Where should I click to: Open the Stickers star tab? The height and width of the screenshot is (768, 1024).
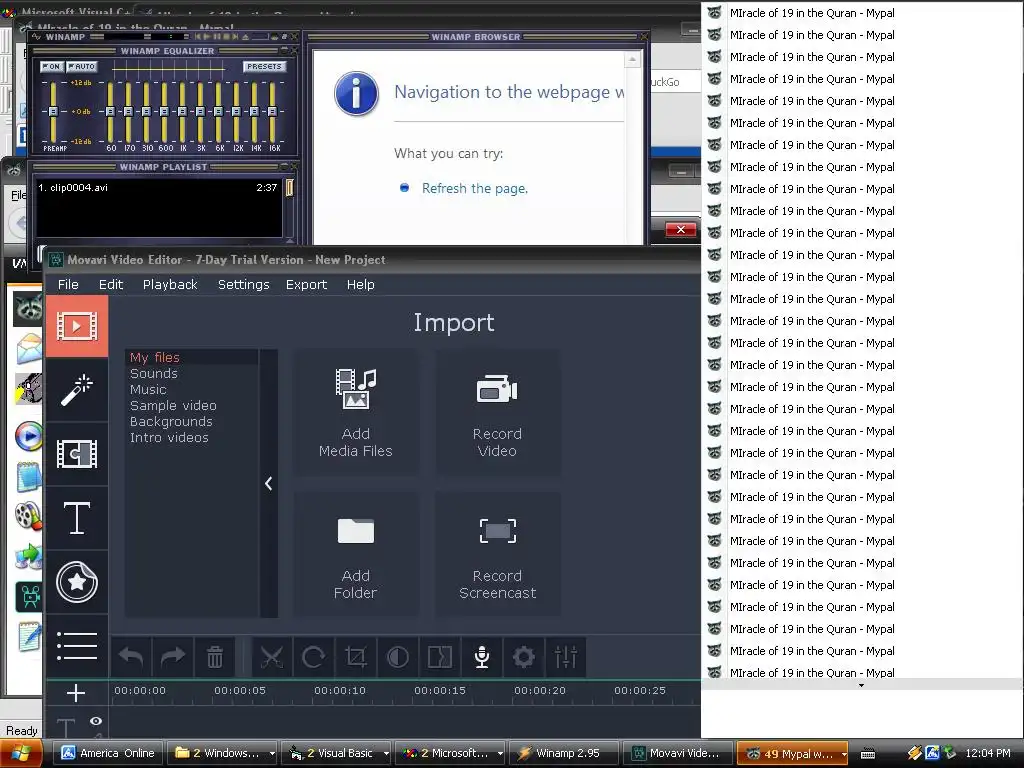tap(77, 582)
